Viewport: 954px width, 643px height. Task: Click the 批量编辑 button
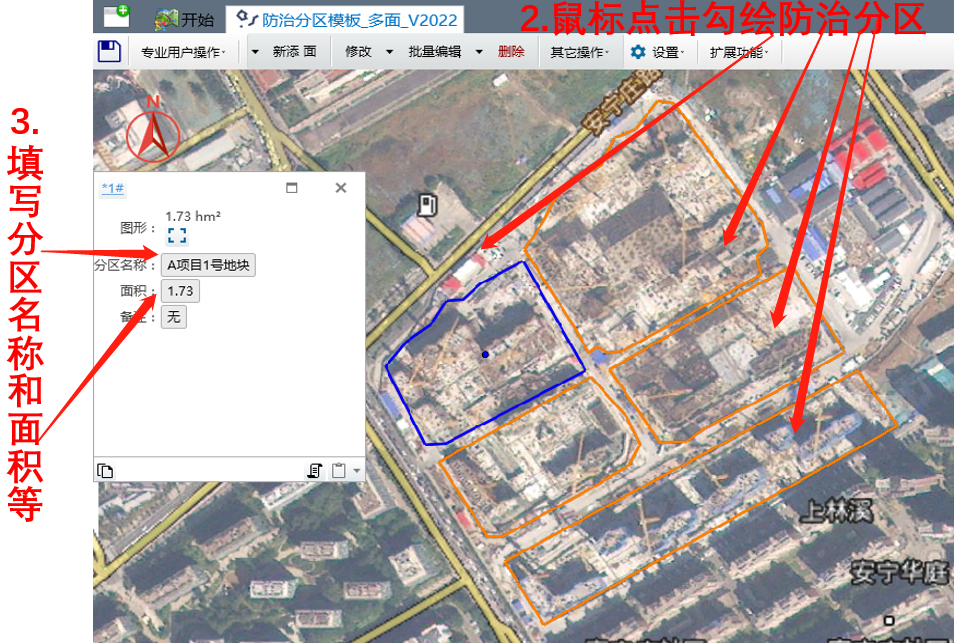[434, 52]
